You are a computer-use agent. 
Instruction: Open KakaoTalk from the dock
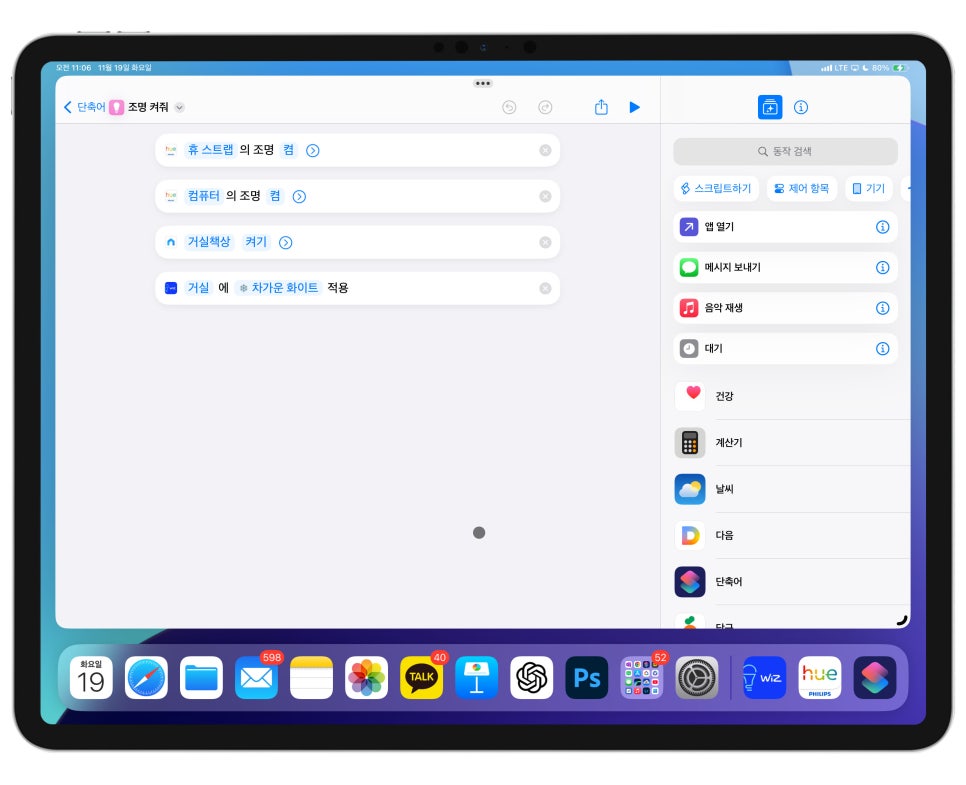(421, 677)
